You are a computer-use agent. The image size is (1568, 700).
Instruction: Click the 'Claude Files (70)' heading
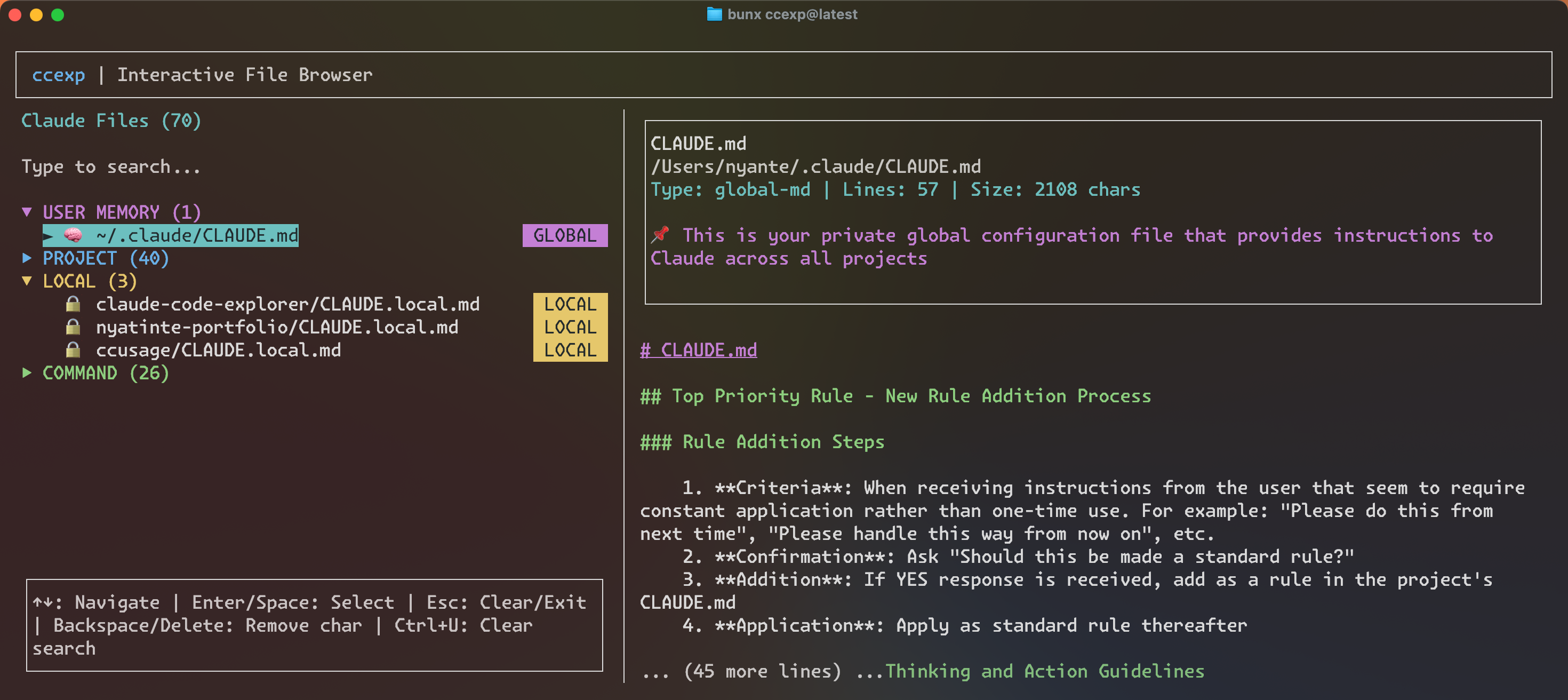click(111, 121)
